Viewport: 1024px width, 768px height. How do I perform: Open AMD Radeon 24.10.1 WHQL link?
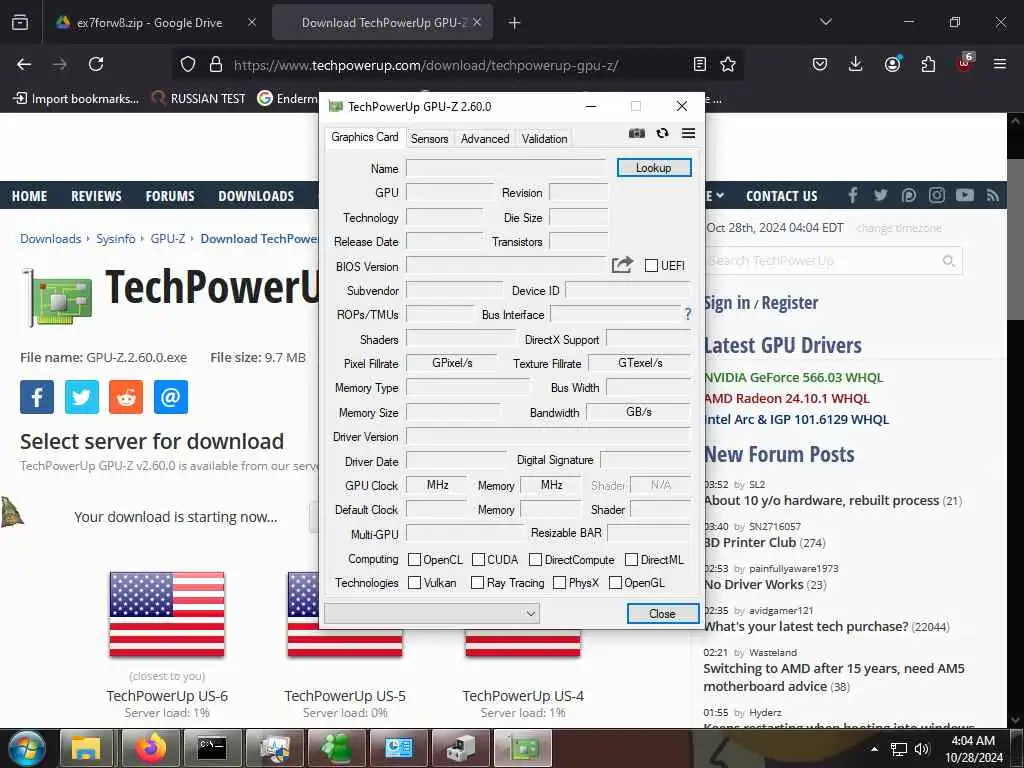pyautogui.click(x=787, y=398)
